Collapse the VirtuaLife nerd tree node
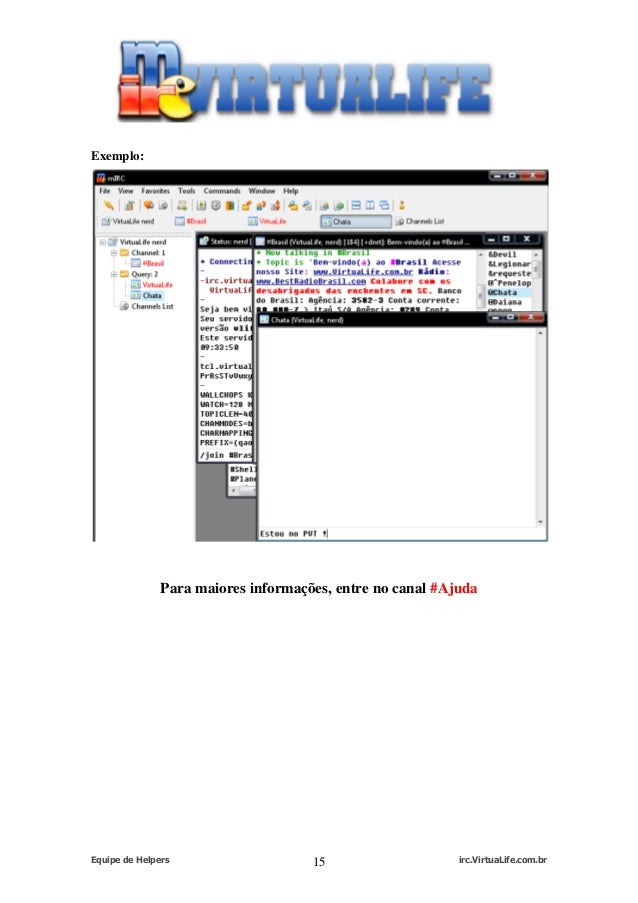Image resolution: width=638 pixels, height=903 pixels. click(x=102, y=242)
